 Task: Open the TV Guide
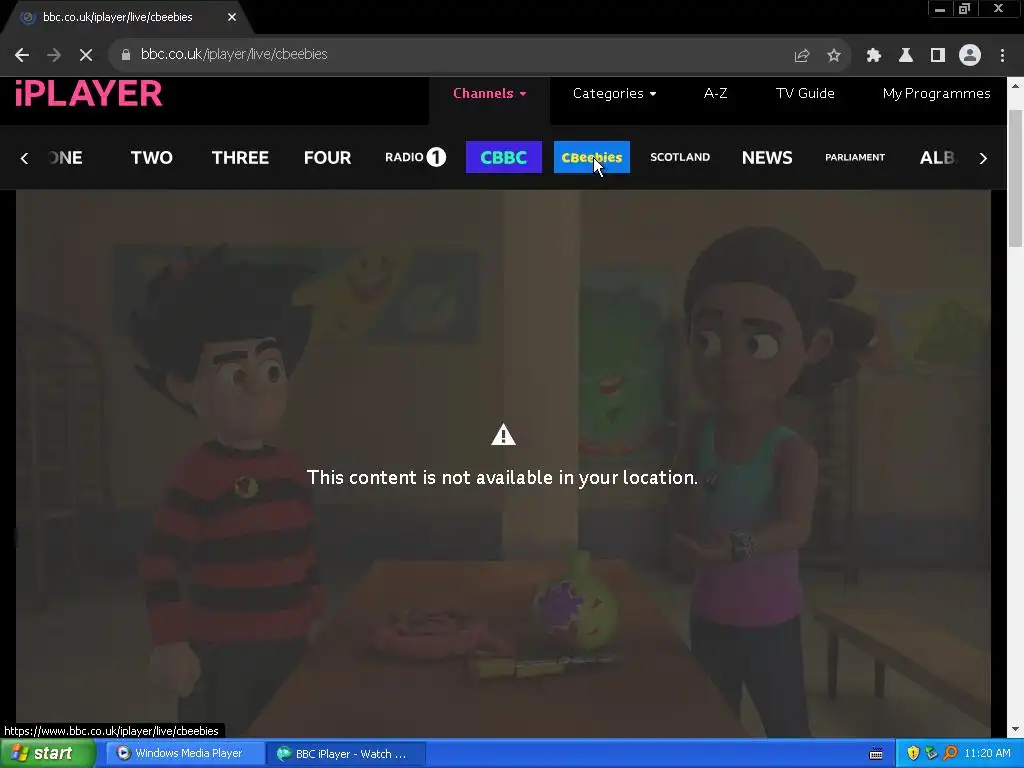(x=805, y=93)
